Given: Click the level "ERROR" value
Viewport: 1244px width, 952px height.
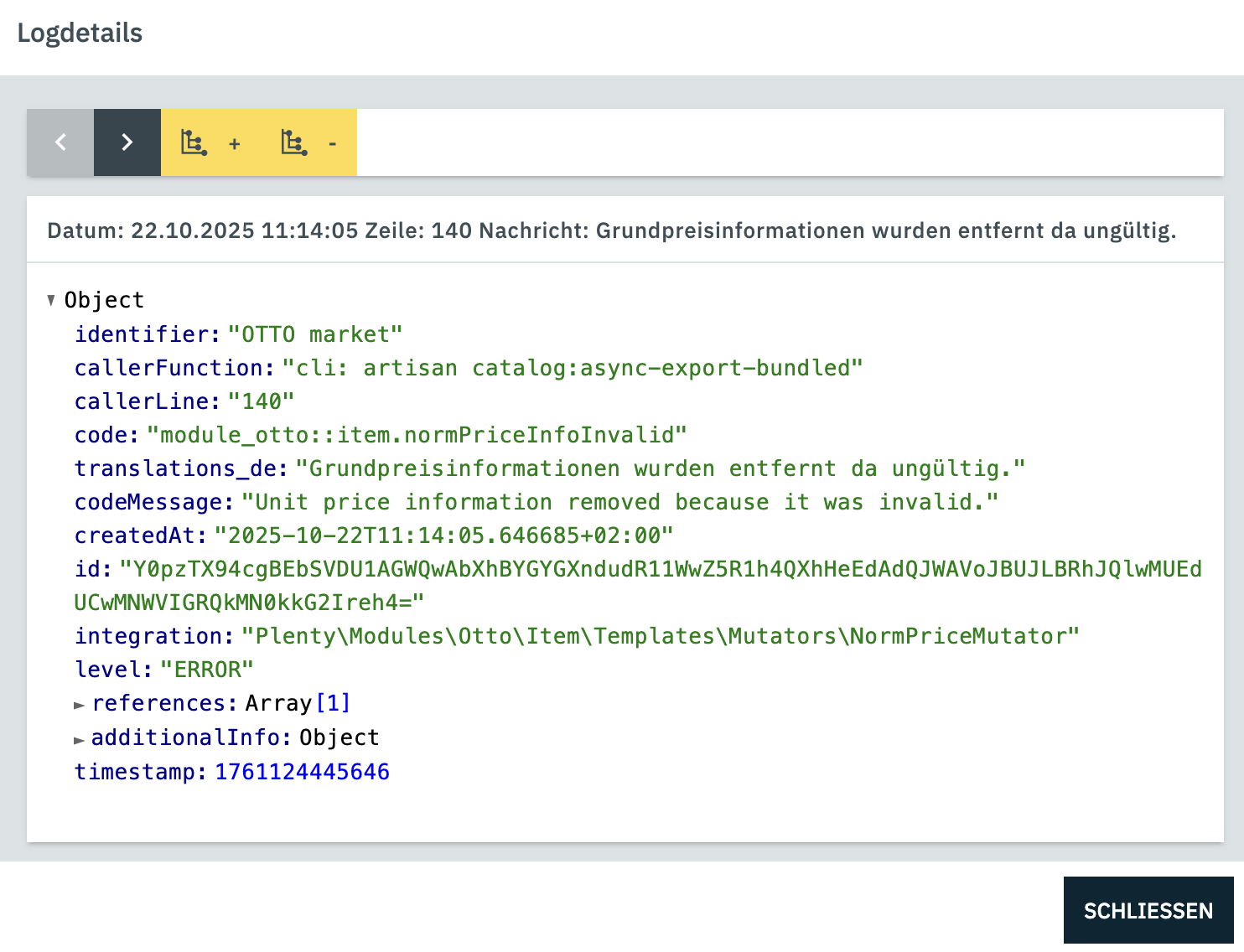Looking at the screenshot, I should pos(206,670).
